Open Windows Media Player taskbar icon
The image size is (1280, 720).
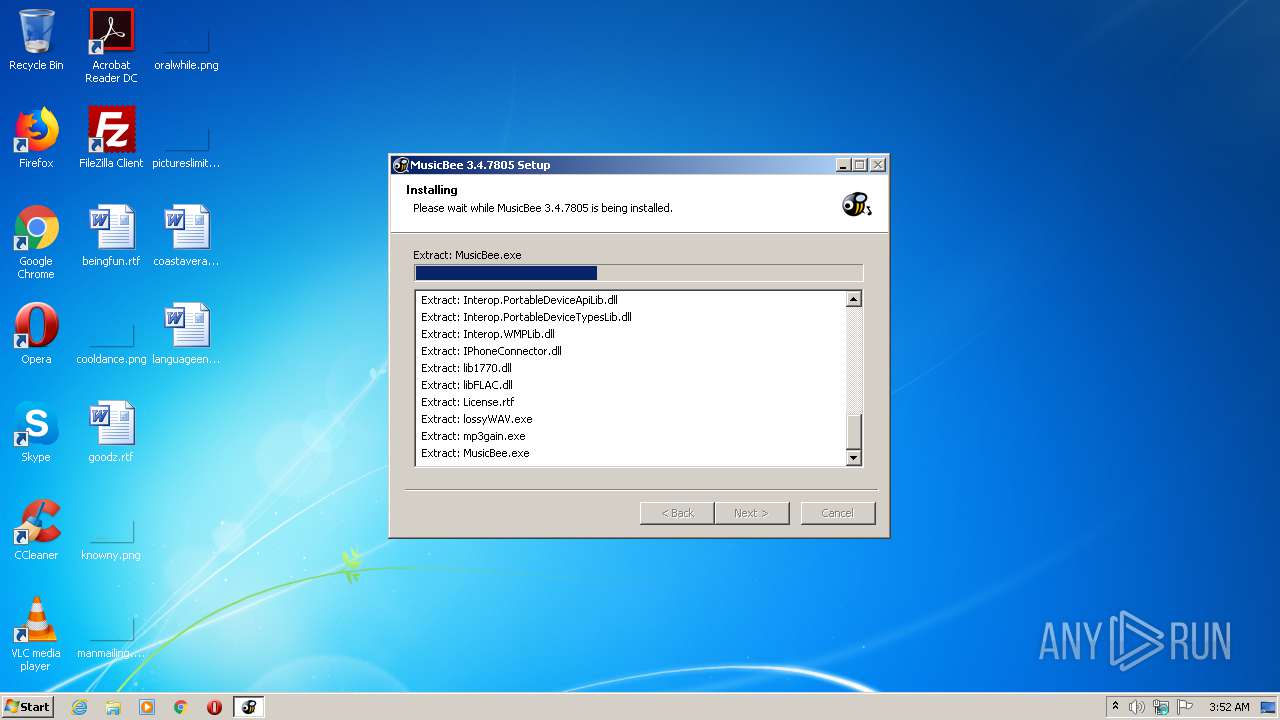(x=147, y=707)
